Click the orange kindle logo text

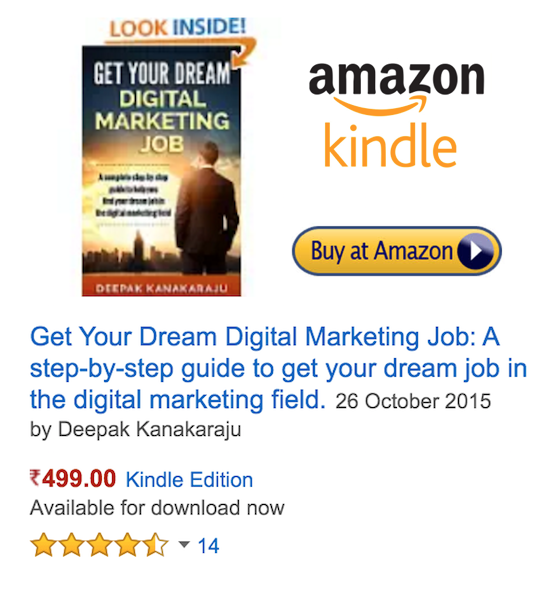point(390,145)
